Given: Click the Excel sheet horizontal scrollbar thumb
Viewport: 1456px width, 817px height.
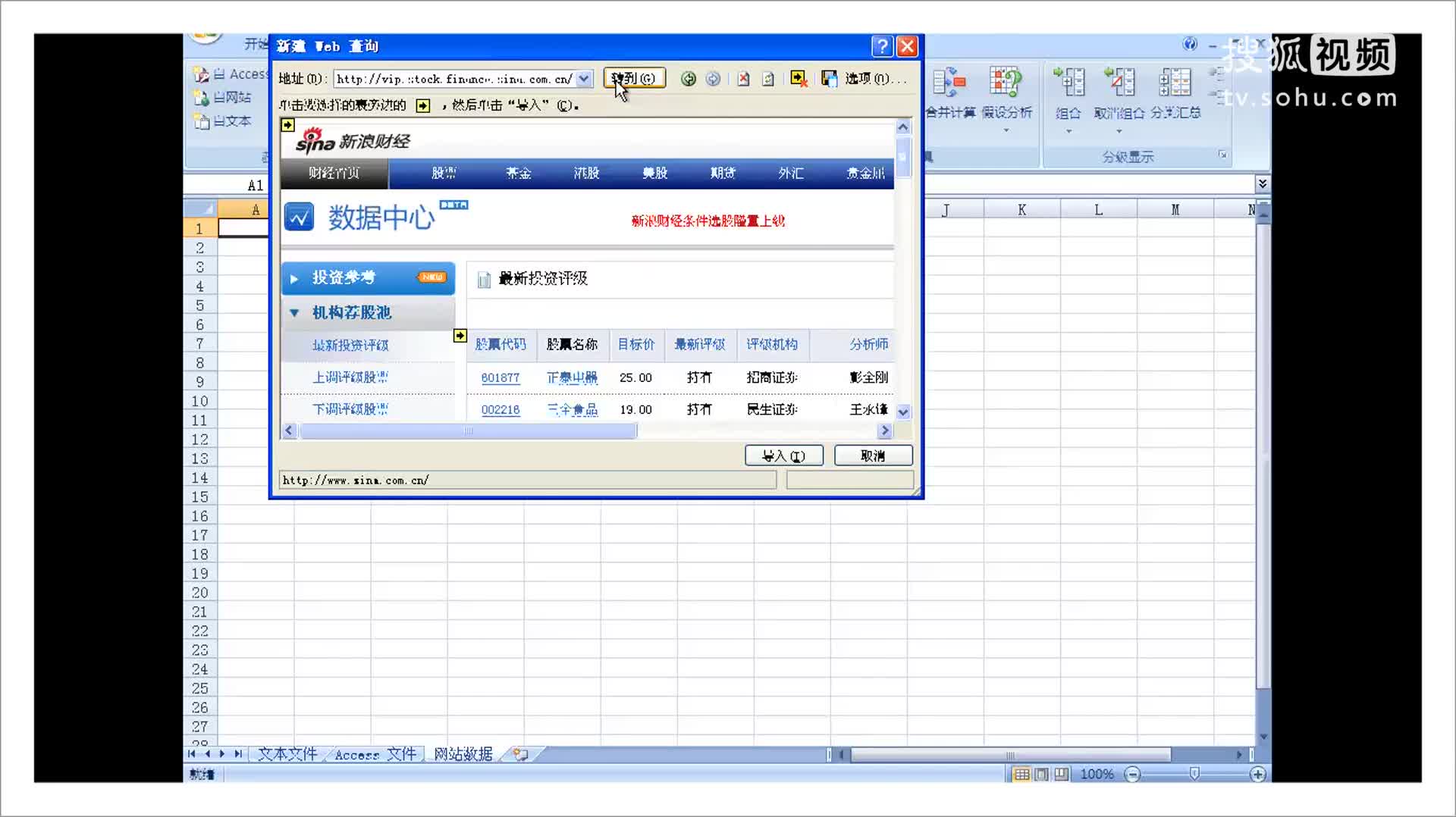Looking at the screenshot, I should [x=1010, y=755].
